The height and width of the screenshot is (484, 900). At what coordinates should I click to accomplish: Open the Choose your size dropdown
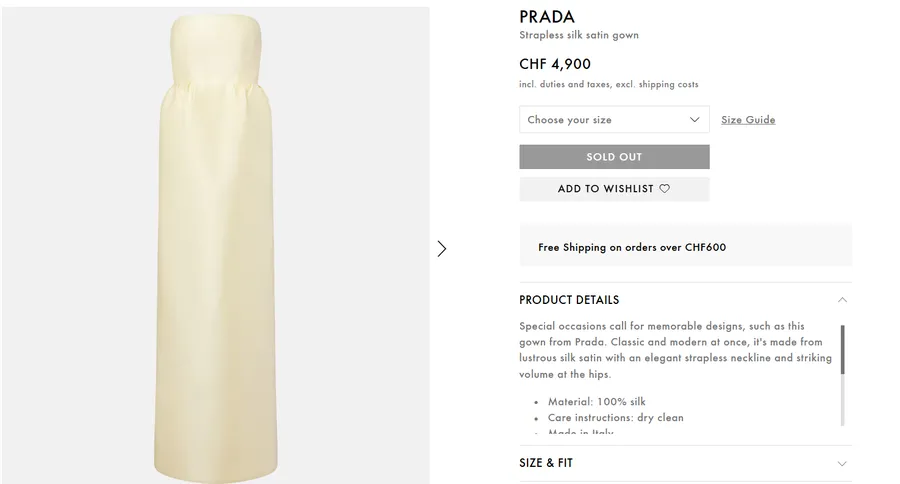[613, 120]
